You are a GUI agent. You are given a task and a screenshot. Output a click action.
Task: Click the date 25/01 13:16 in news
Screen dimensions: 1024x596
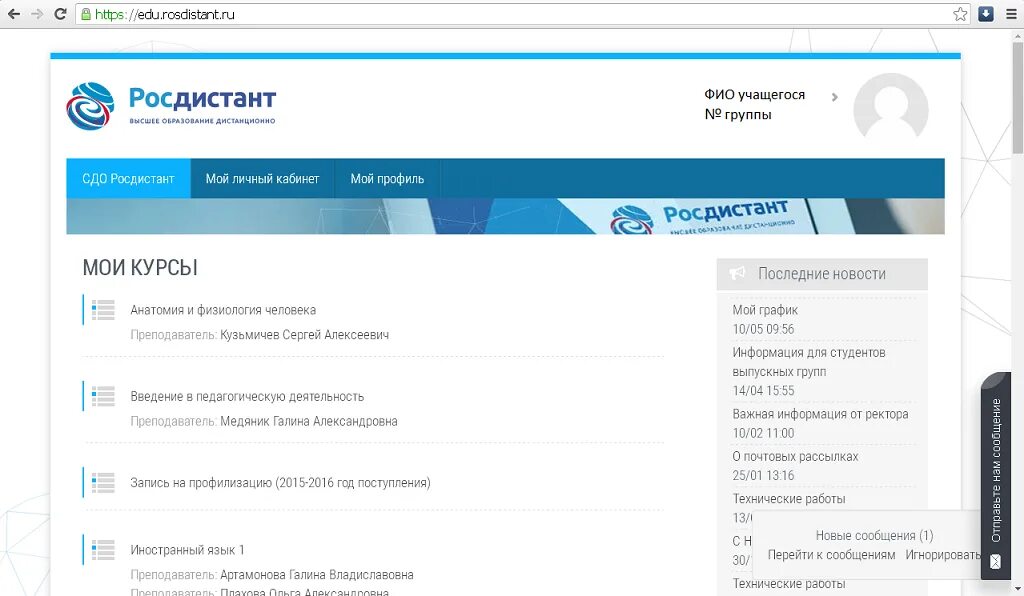763,475
